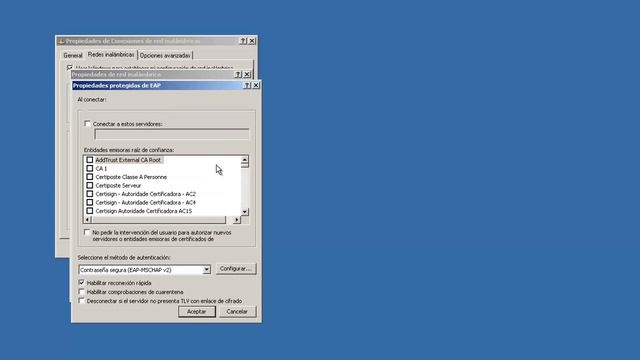Screen dimensions: 640x360
Task: Open the General tab in background window
Action: 73,55
